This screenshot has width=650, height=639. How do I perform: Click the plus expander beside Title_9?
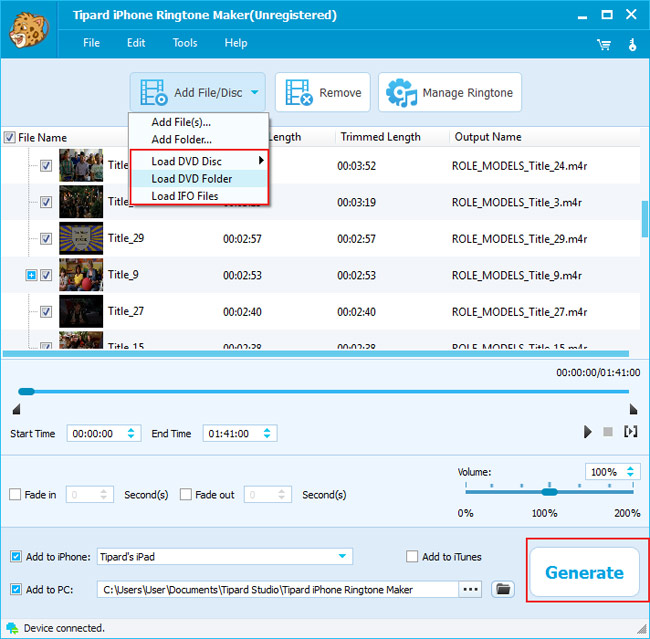point(31,275)
